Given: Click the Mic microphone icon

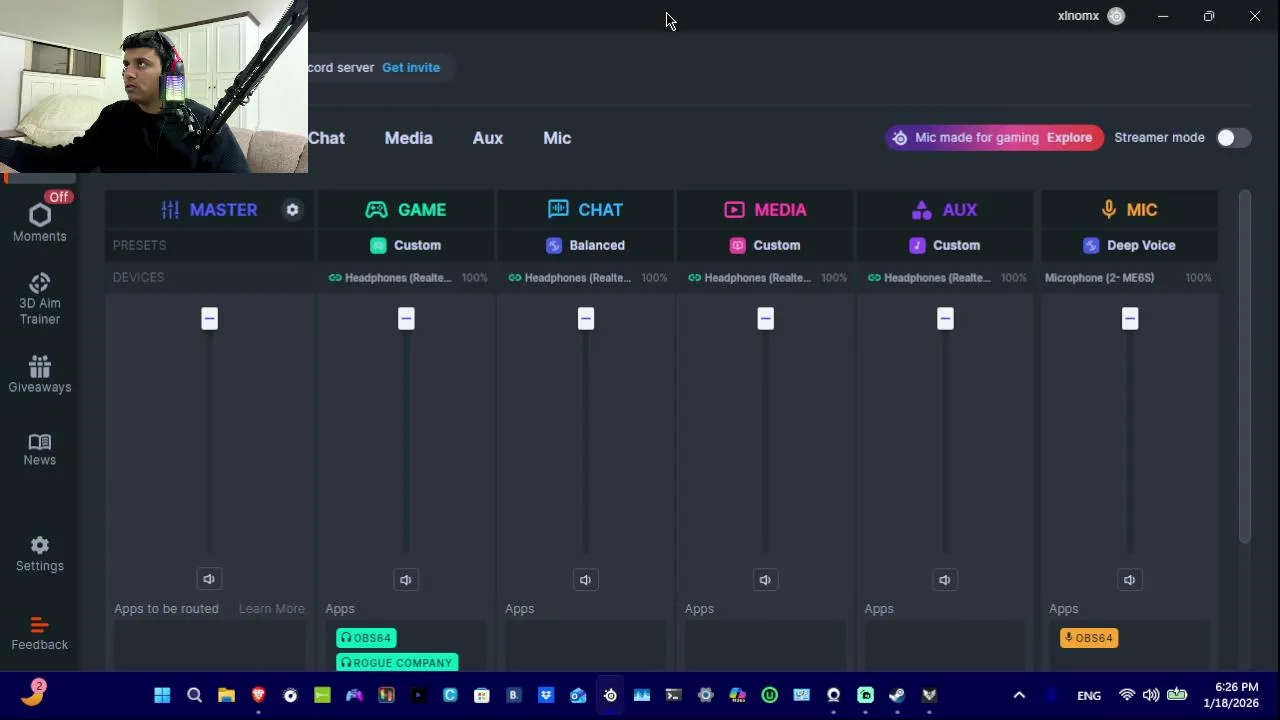Looking at the screenshot, I should point(1109,210).
